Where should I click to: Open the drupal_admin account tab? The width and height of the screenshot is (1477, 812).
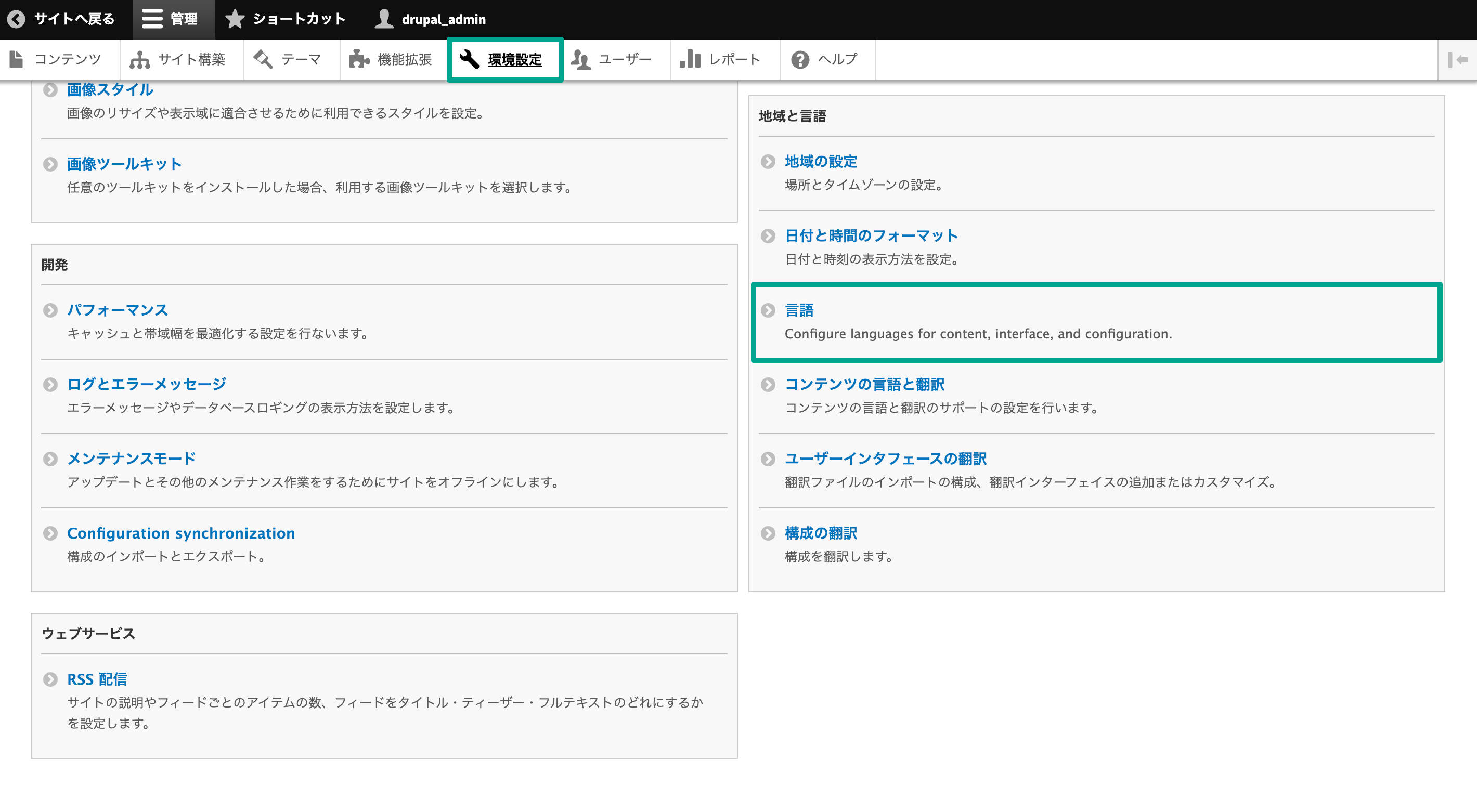click(431, 19)
